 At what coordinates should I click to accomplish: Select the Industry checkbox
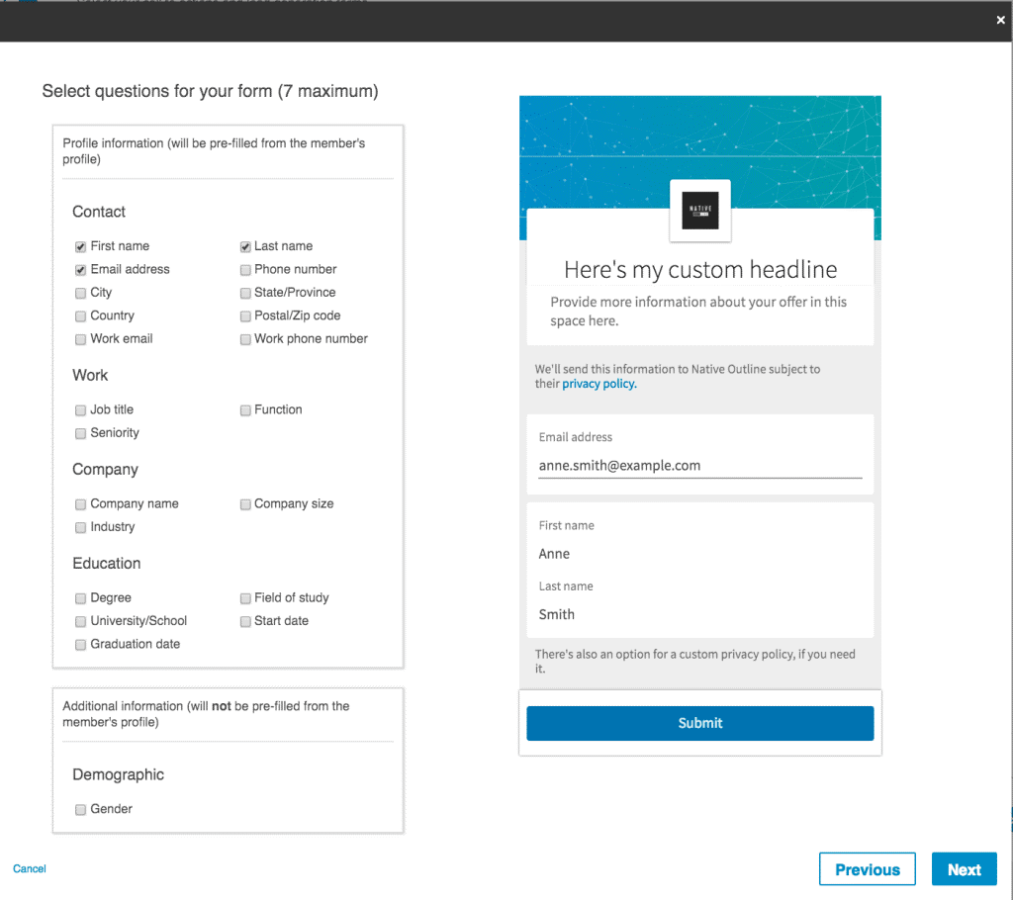[80, 527]
